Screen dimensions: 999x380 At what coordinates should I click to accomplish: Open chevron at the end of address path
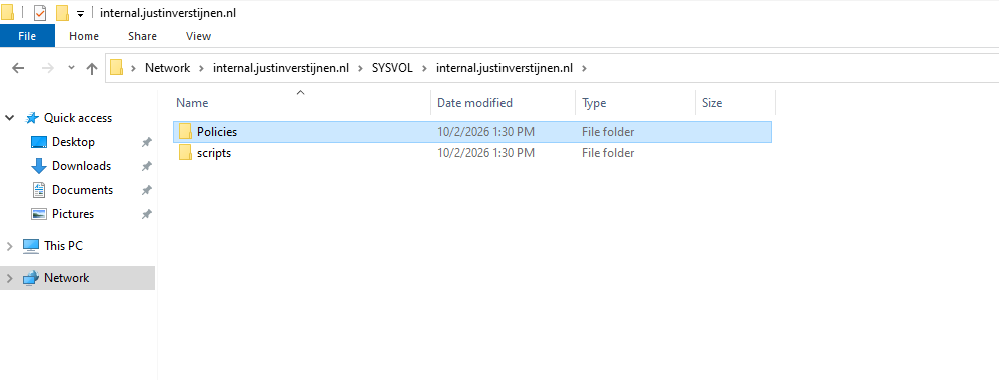(x=585, y=68)
